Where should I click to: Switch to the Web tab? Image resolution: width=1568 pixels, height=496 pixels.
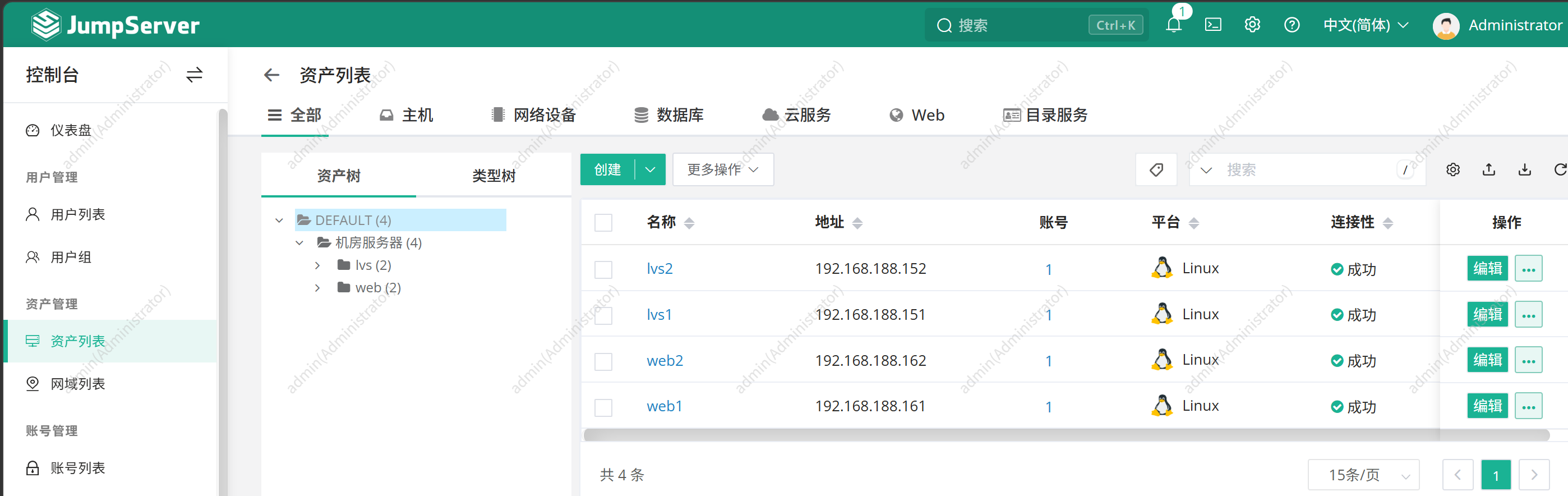click(917, 114)
